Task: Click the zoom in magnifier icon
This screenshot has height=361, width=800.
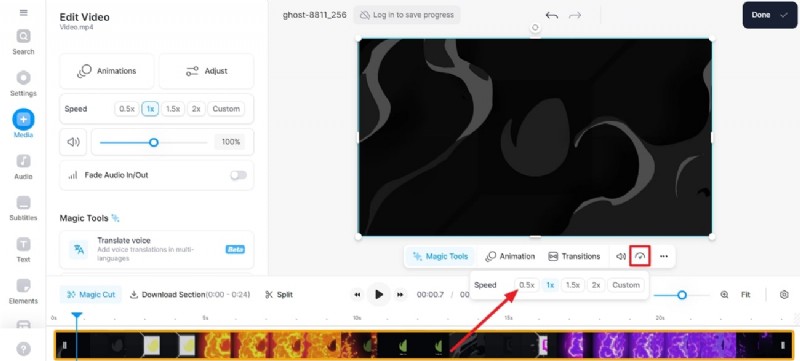Action: (724, 295)
